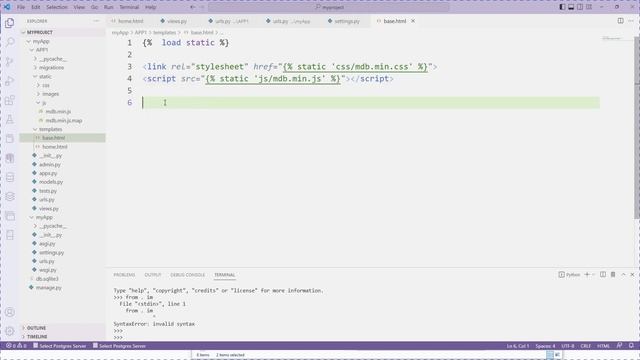Collapse the MYPROJECT root folder
The width and height of the screenshot is (640, 360).
pyautogui.click(x=63, y=32)
